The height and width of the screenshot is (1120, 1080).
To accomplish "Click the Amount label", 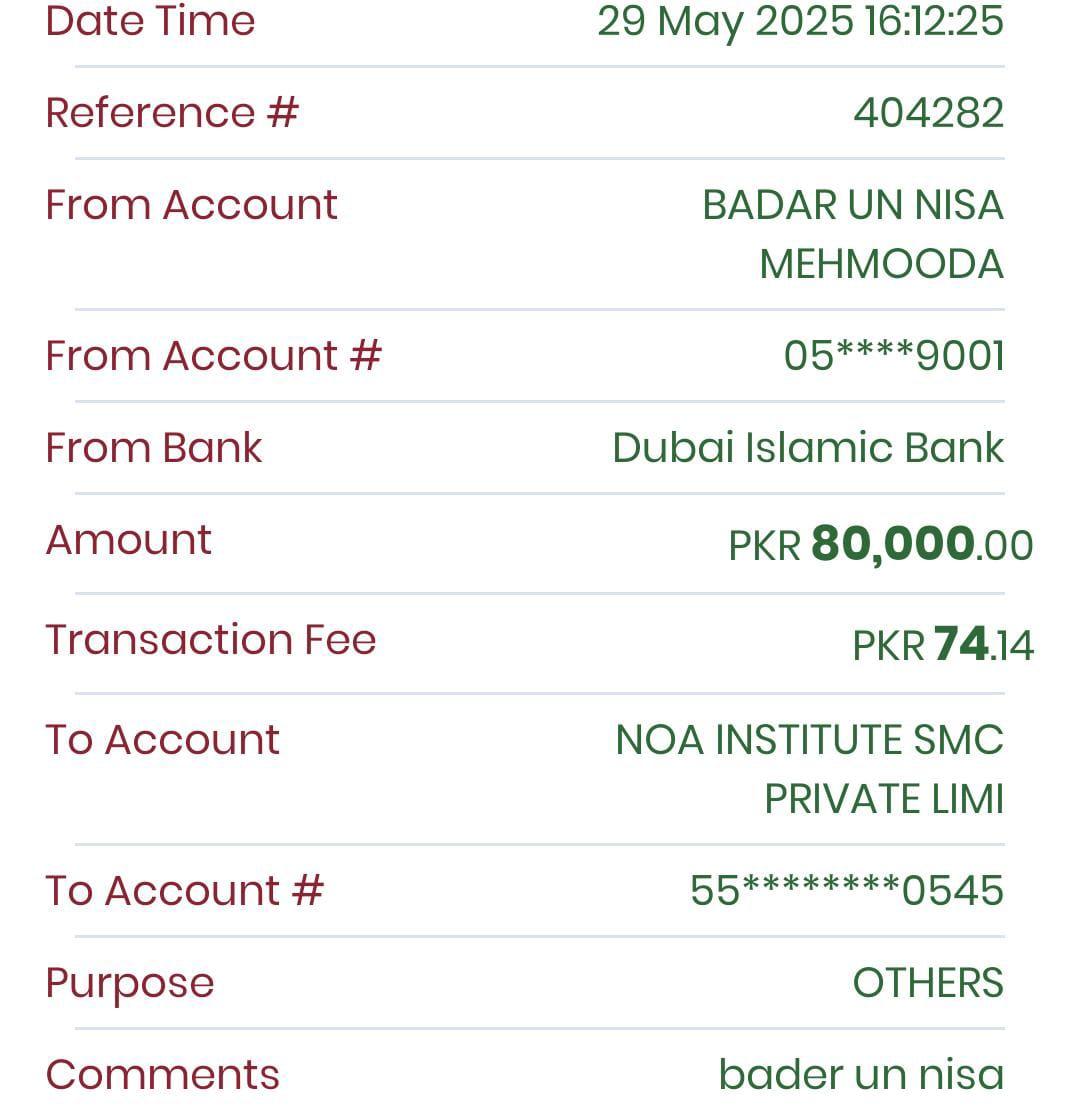I will pos(129,540).
